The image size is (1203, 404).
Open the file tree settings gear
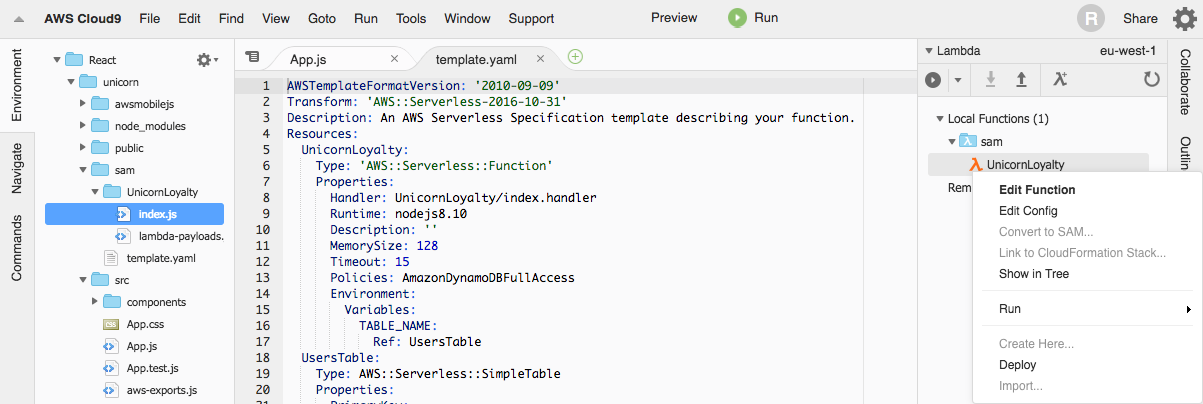pos(207,60)
